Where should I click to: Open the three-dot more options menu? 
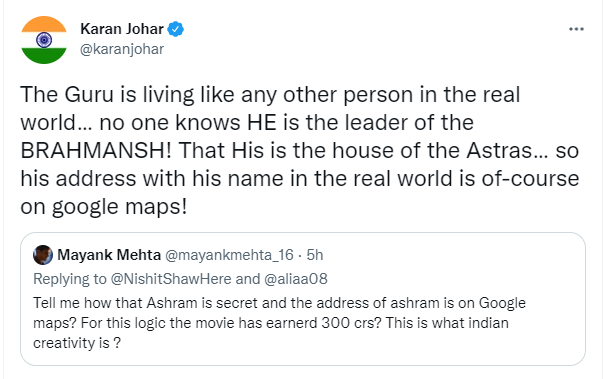tap(576, 29)
